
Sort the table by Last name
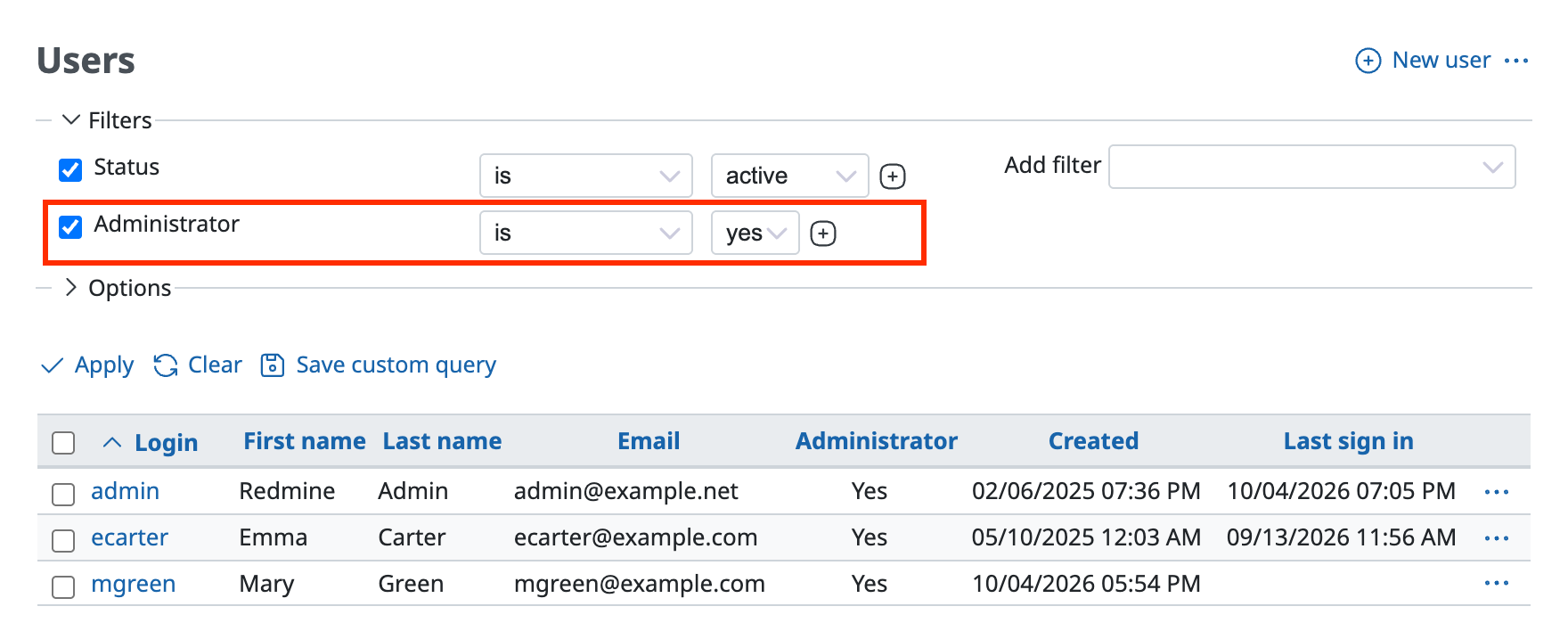442,441
